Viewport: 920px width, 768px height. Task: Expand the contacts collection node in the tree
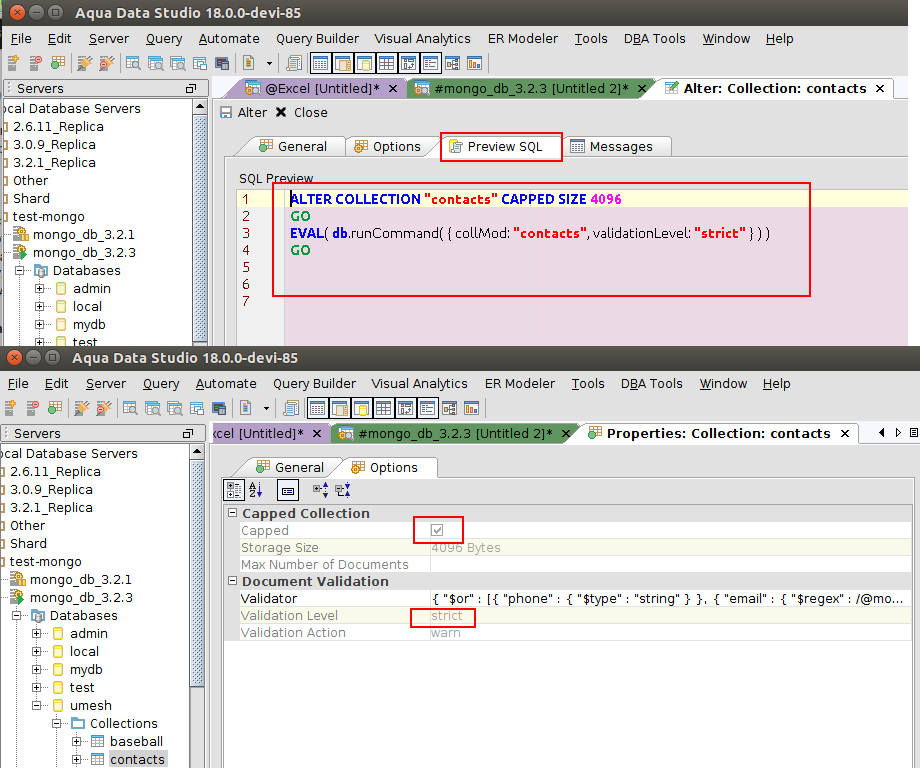pos(76,759)
